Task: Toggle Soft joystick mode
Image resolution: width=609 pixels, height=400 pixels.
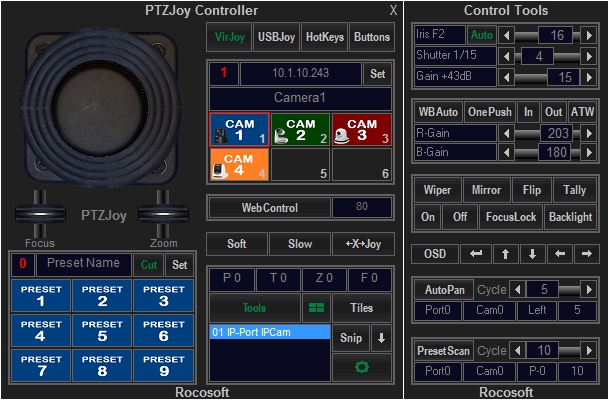Action: click(x=237, y=244)
